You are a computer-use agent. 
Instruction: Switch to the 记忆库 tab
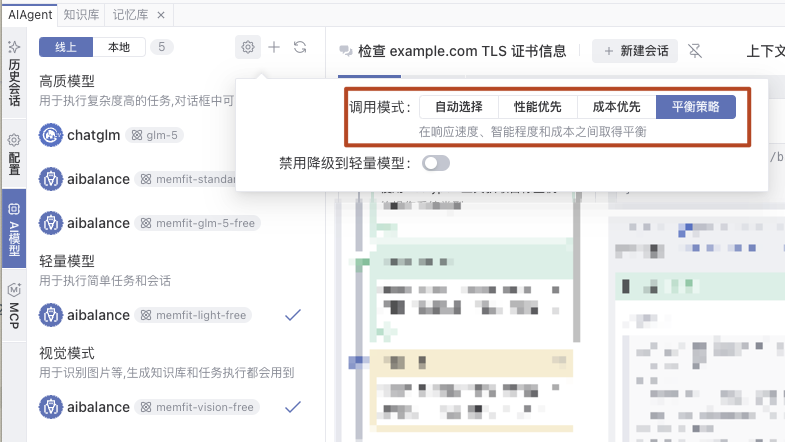[129, 14]
